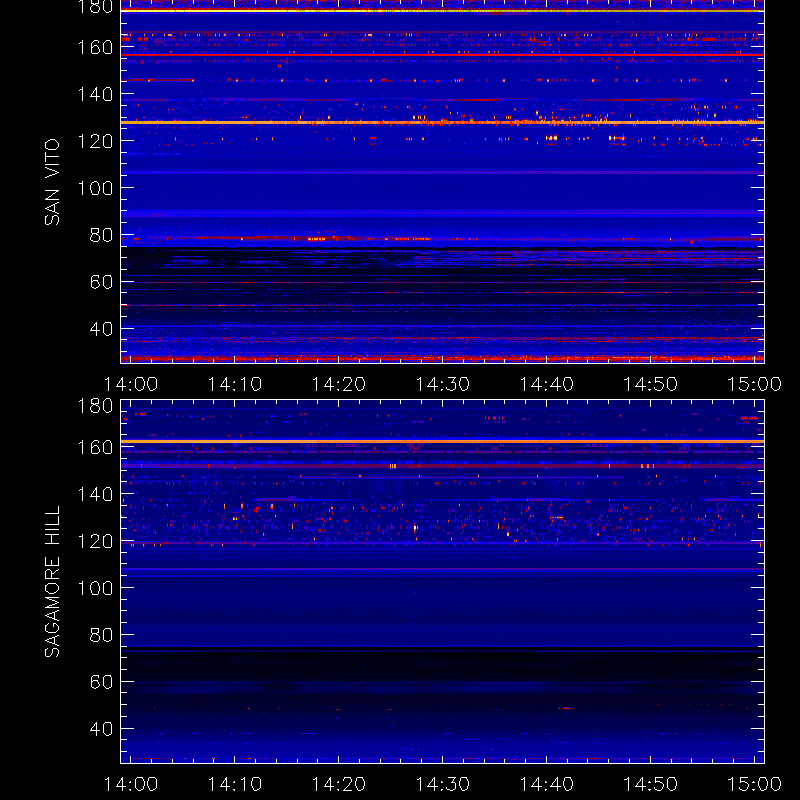The image size is (800, 800).
Task: Select the 100 label on San Vito axis
Action: [95, 188]
